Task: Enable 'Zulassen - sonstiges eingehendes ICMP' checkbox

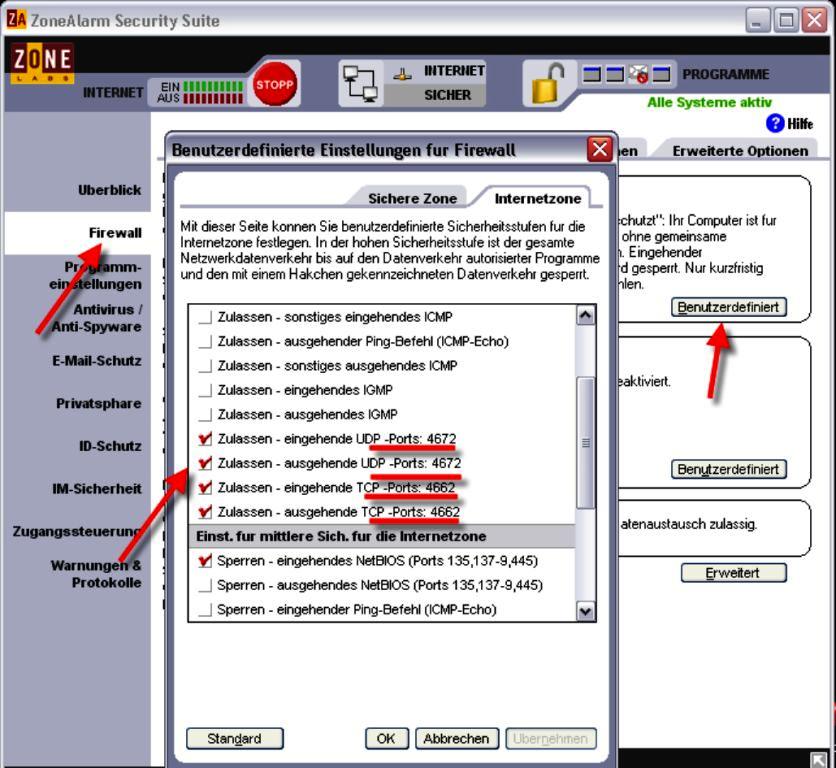Action: pyautogui.click(x=205, y=317)
